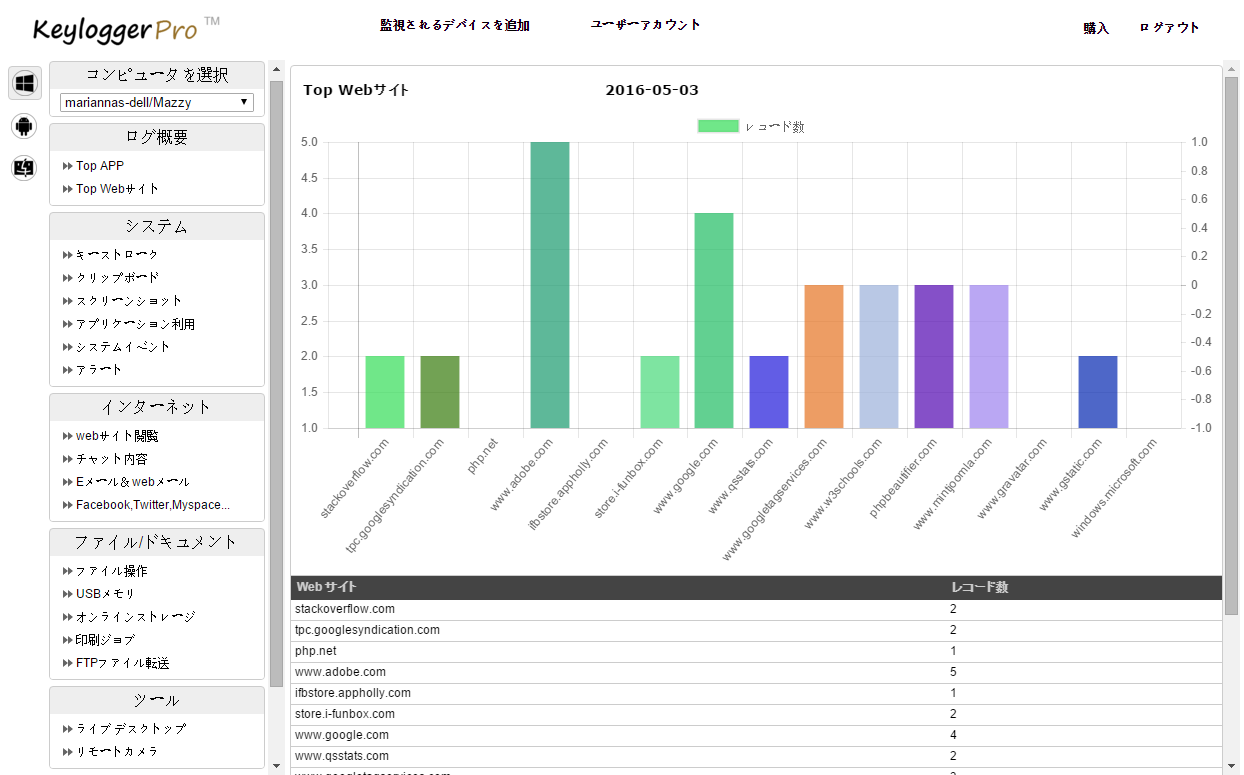The height and width of the screenshot is (775, 1244).
Task: Click the 2016-05-03 date text
Action: 652,90
